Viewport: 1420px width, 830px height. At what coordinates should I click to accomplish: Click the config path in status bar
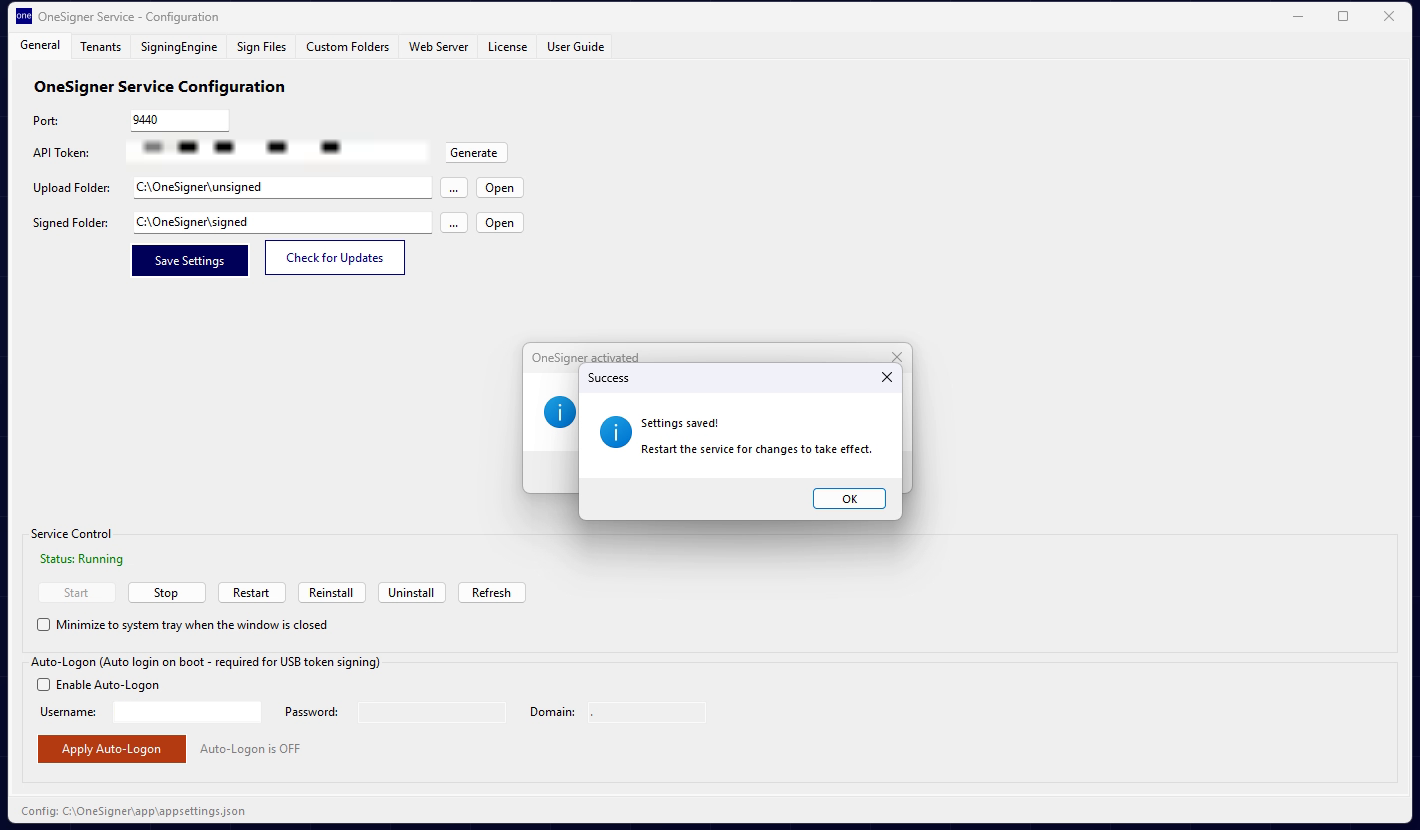coord(133,811)
